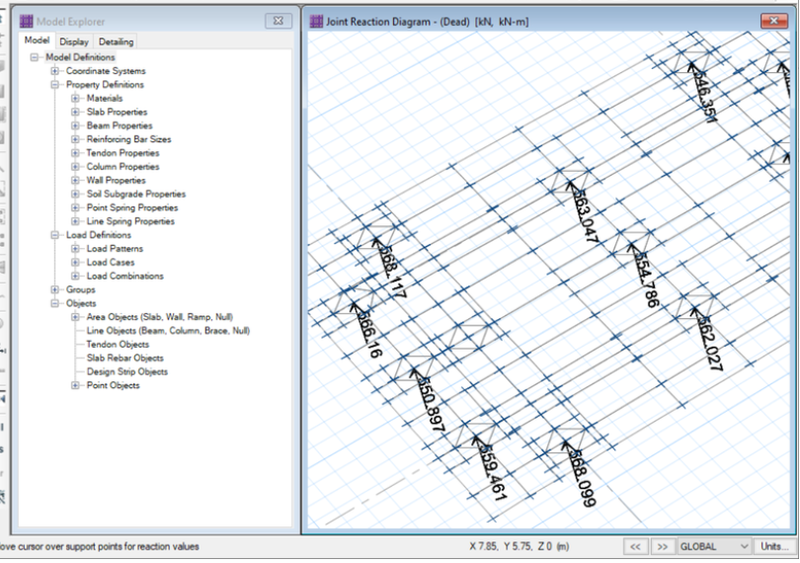Expand the Point Spring Properties node
This screenshot has height=563, width=800.
(75, 208)
